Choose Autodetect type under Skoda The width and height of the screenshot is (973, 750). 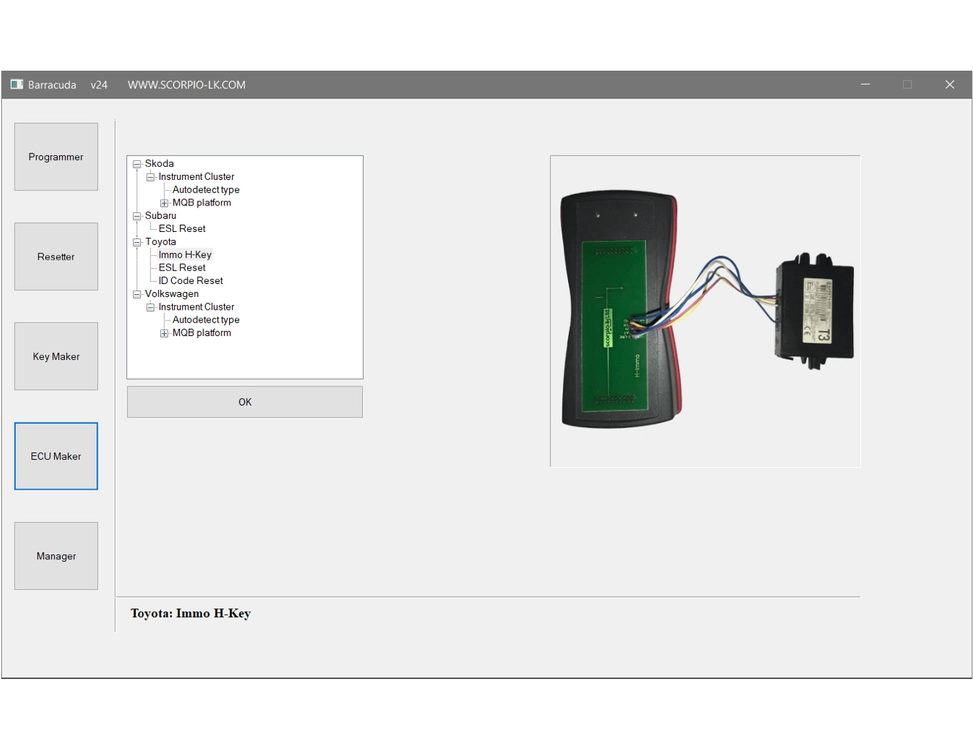205,190
